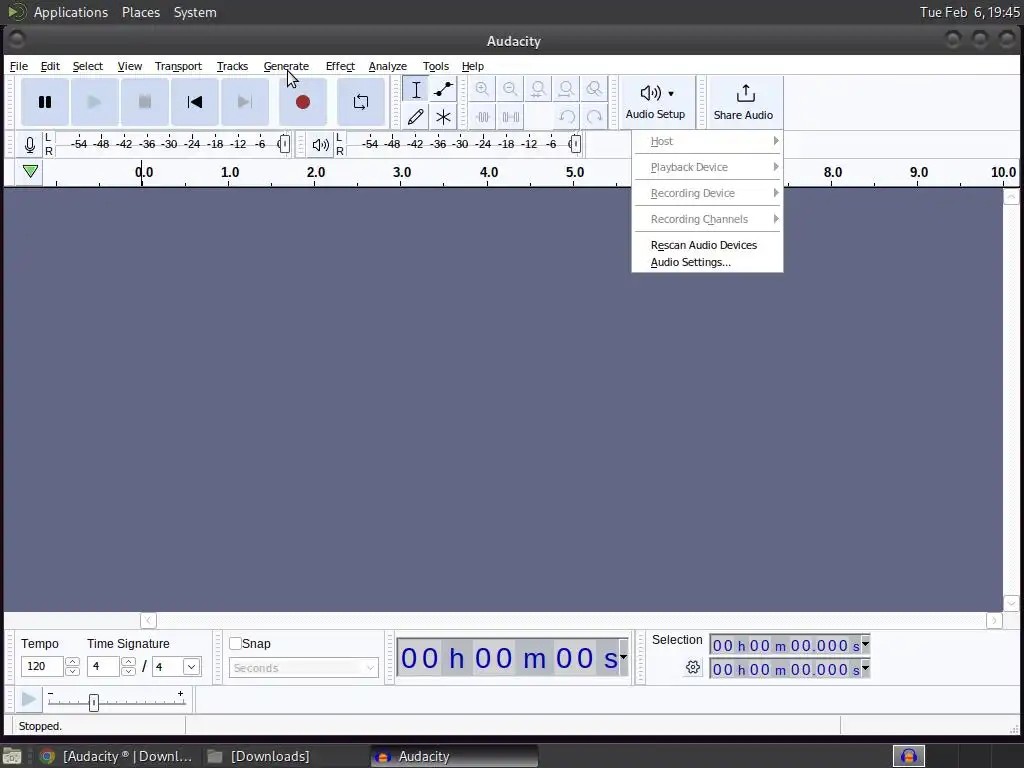Screen dimensions: 1024x768
Task: Open the selection end format dropdown arrow
Action: click(x=865, y=667)
